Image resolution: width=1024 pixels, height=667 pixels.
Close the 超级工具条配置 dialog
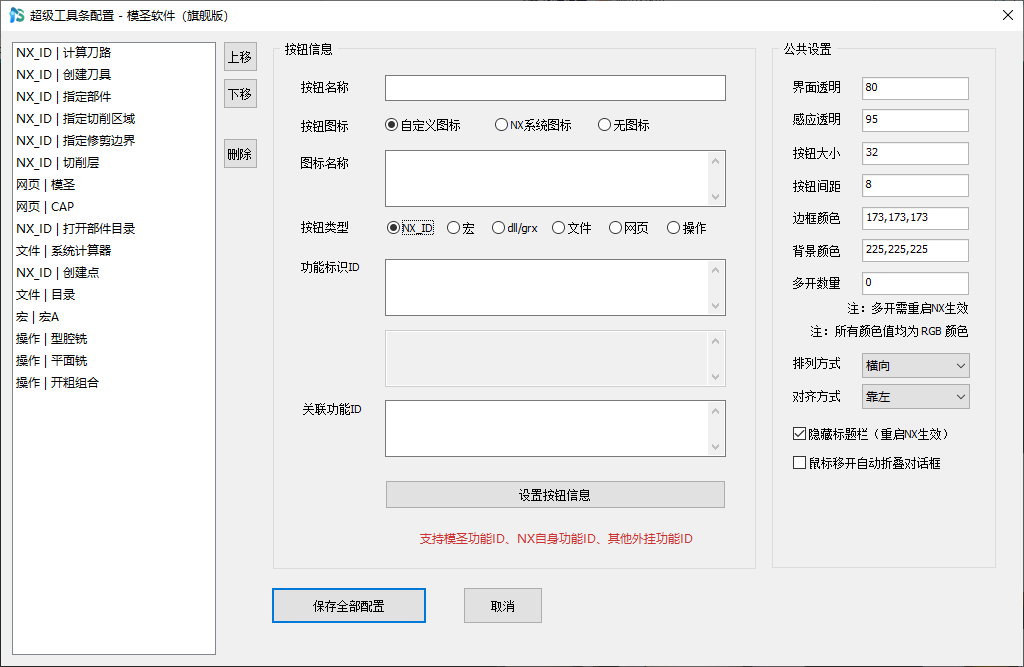pos(1008,15)
